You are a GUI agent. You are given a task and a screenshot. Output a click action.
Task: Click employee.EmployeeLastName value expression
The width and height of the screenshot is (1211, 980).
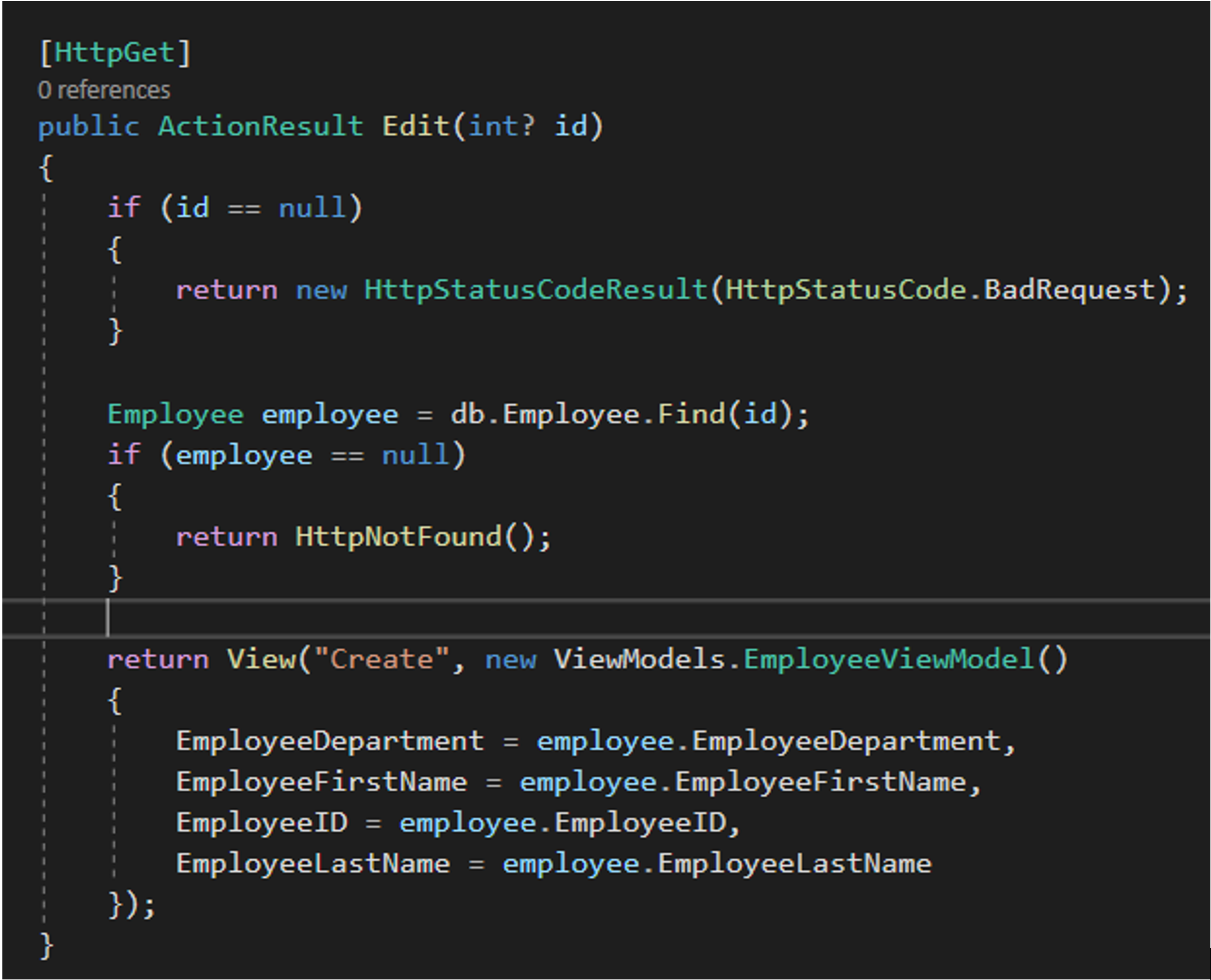tap(716, 864)
